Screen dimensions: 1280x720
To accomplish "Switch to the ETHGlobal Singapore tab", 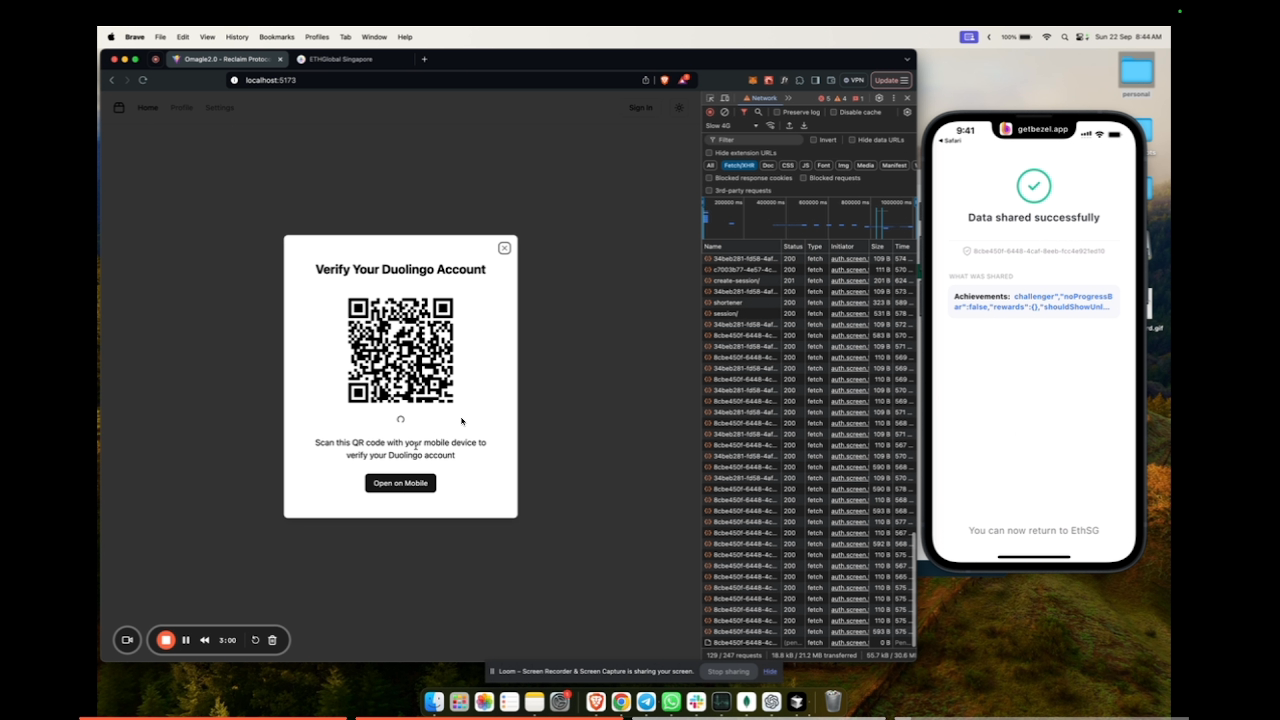I will [341, 59].
